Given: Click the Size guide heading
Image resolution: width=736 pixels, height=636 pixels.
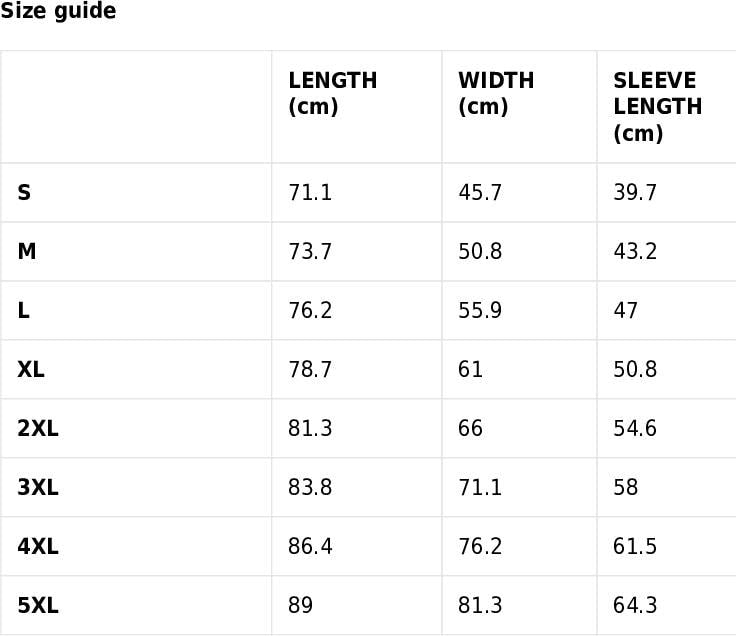Looking at the screenshot, I should [x=58, y=11].
